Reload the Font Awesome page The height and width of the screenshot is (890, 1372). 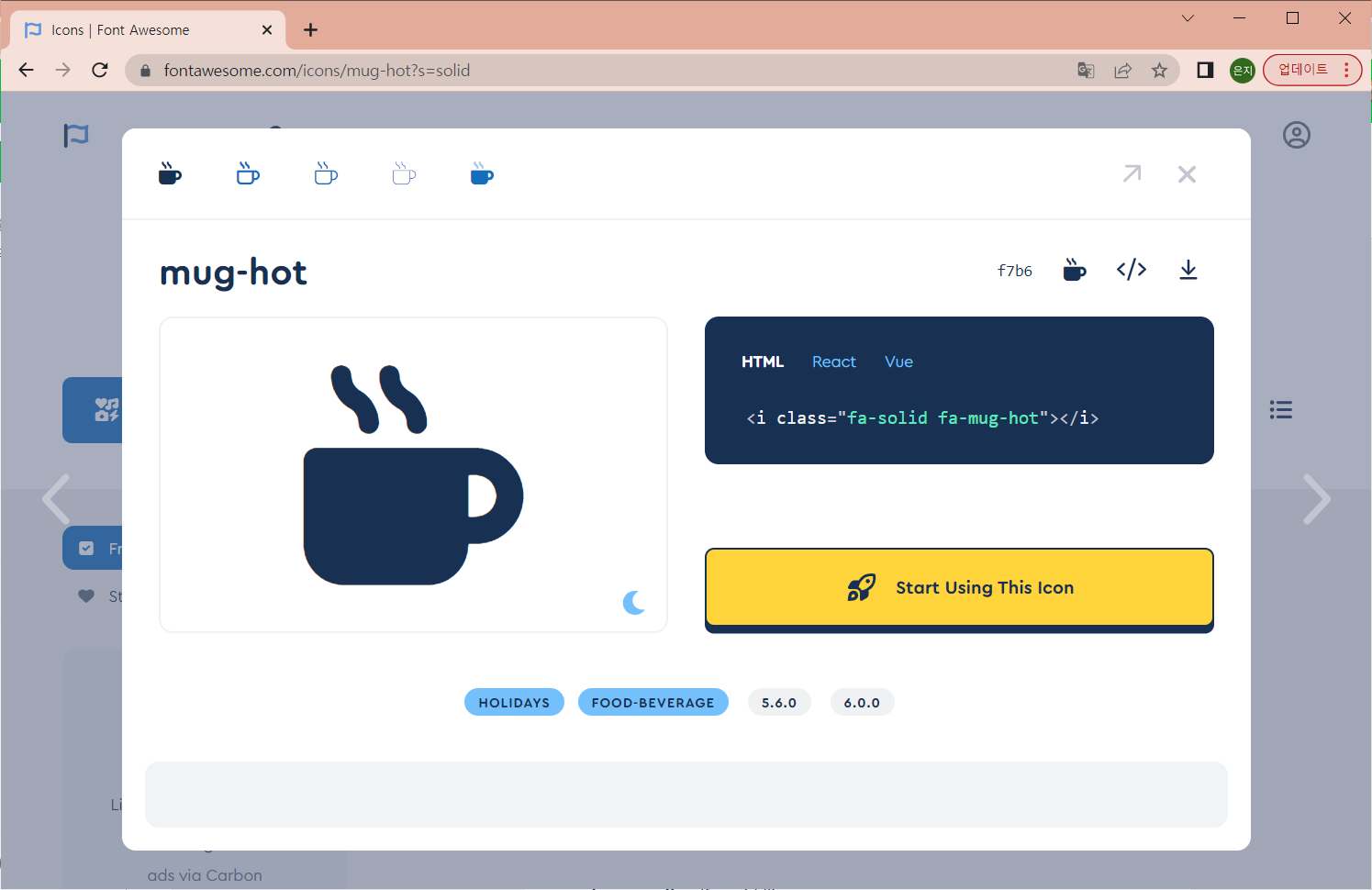[x=100, y=70]
